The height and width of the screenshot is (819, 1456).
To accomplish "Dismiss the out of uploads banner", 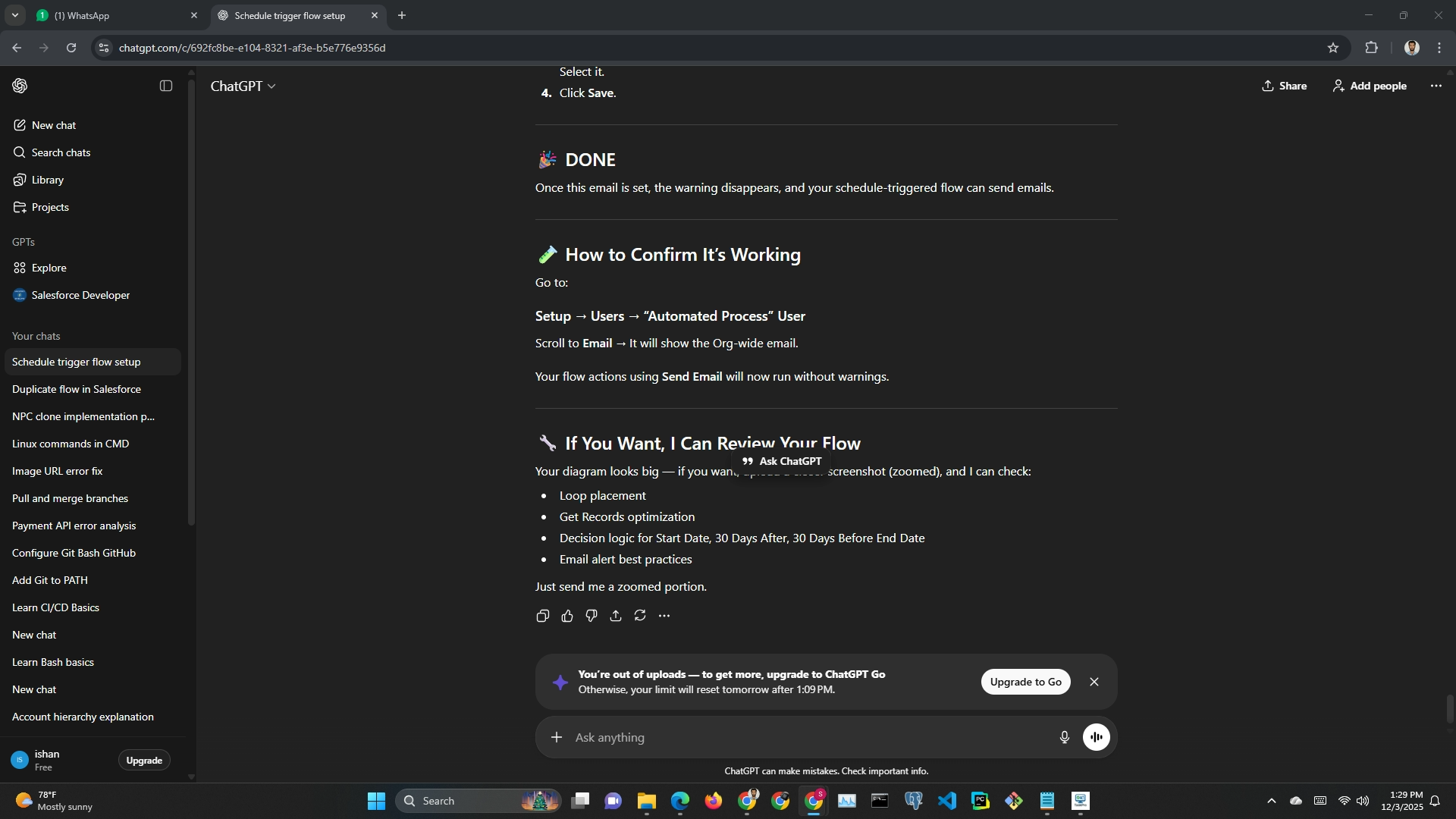I will (x=1094, y=682).
